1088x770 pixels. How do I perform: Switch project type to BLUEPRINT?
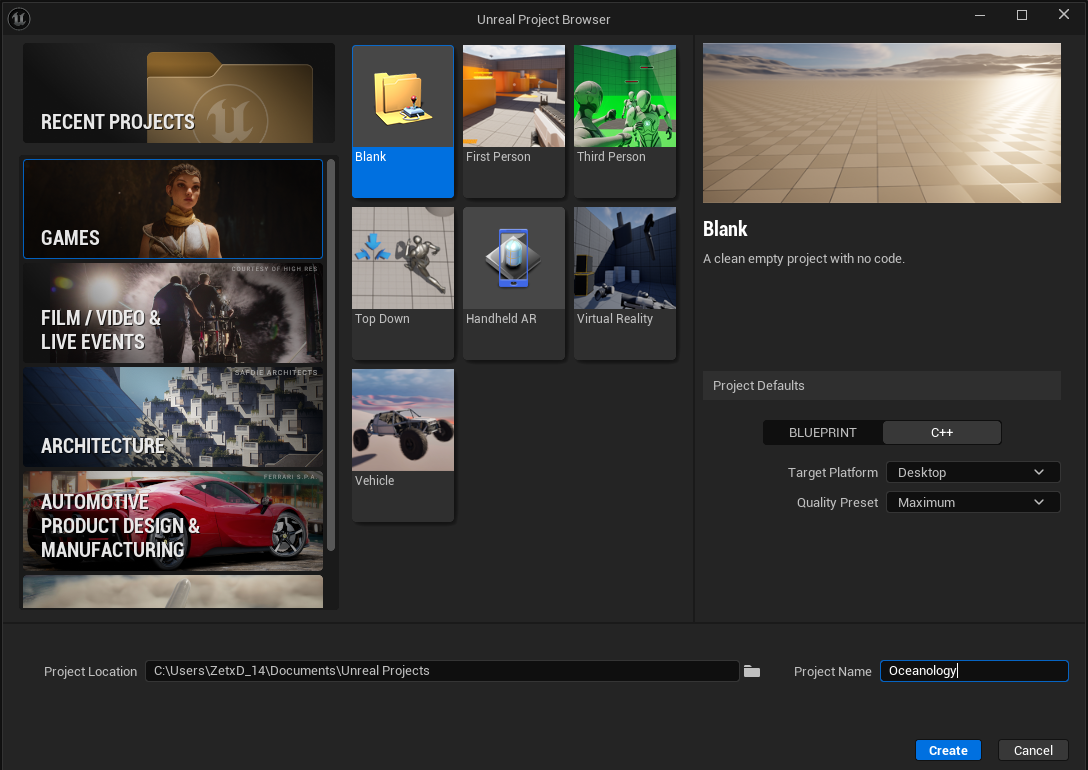click(822, 432)
